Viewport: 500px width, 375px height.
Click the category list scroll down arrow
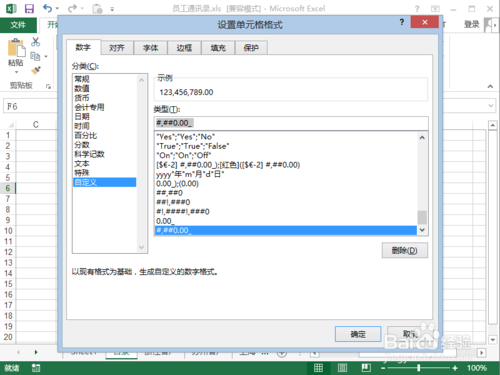tap(142, 247)
